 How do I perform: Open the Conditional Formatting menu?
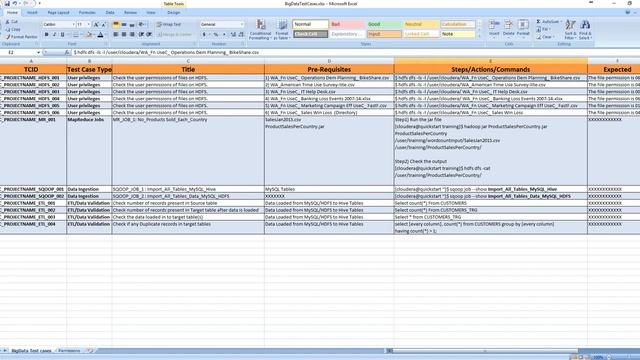pos(260,29)
